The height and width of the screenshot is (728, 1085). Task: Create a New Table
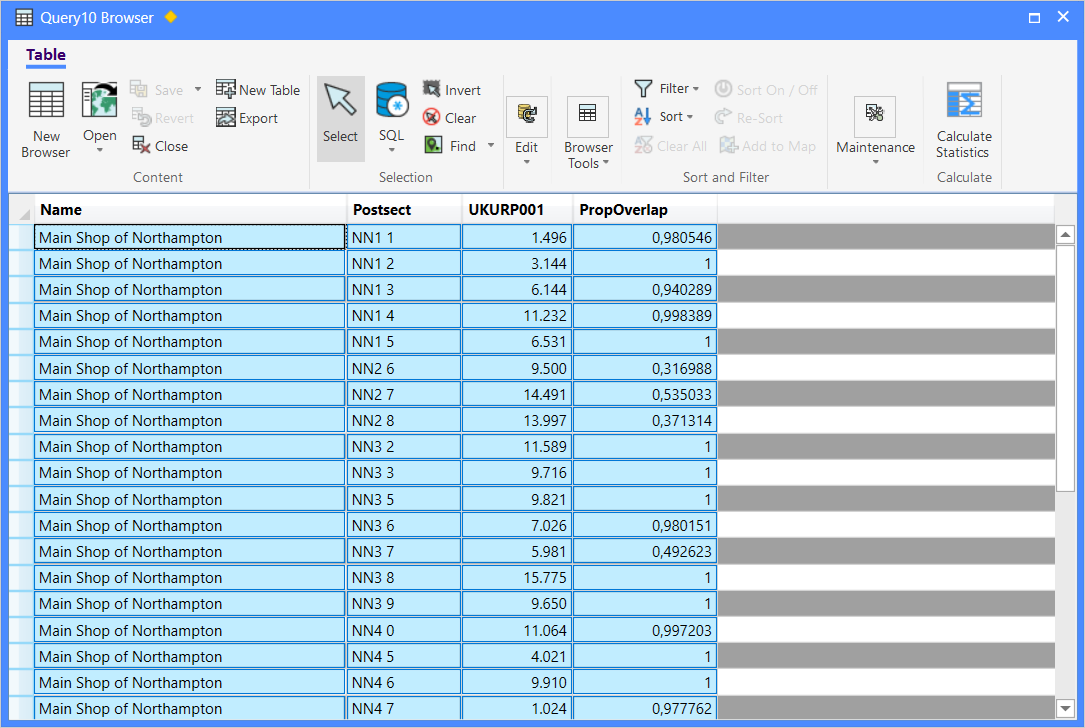pyautogui.click(x=257, y=89)
